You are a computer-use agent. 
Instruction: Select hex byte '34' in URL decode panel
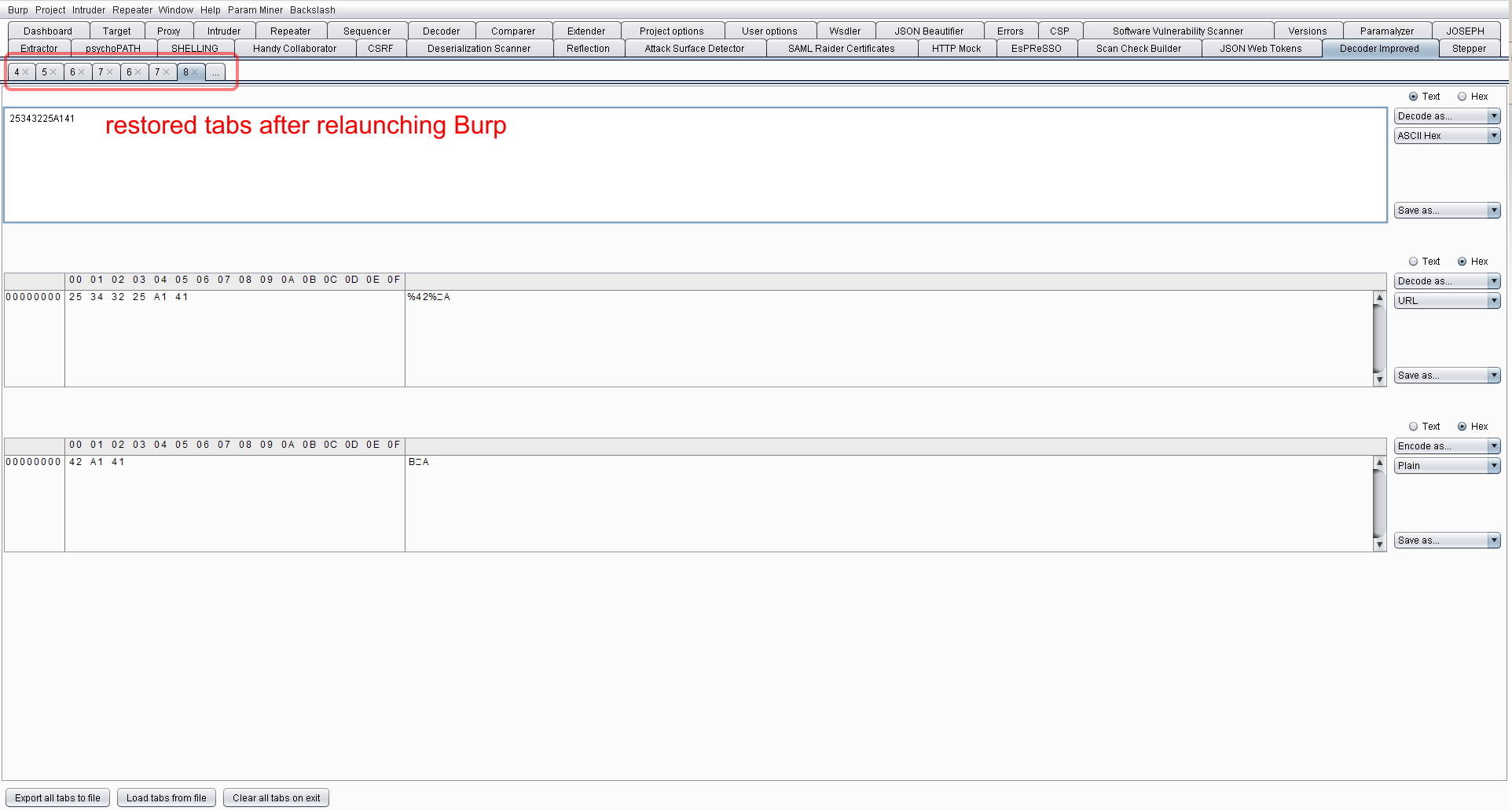pyautogui.click(x=97, y=297)
